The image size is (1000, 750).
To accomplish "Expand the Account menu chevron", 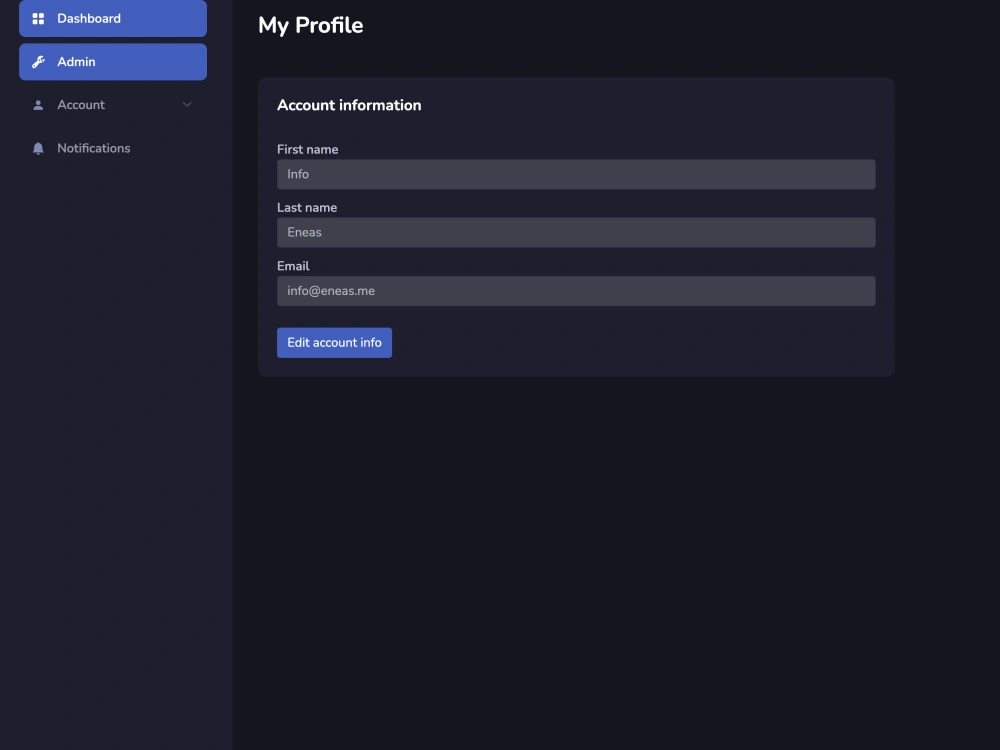I will (x=187, y=105).
